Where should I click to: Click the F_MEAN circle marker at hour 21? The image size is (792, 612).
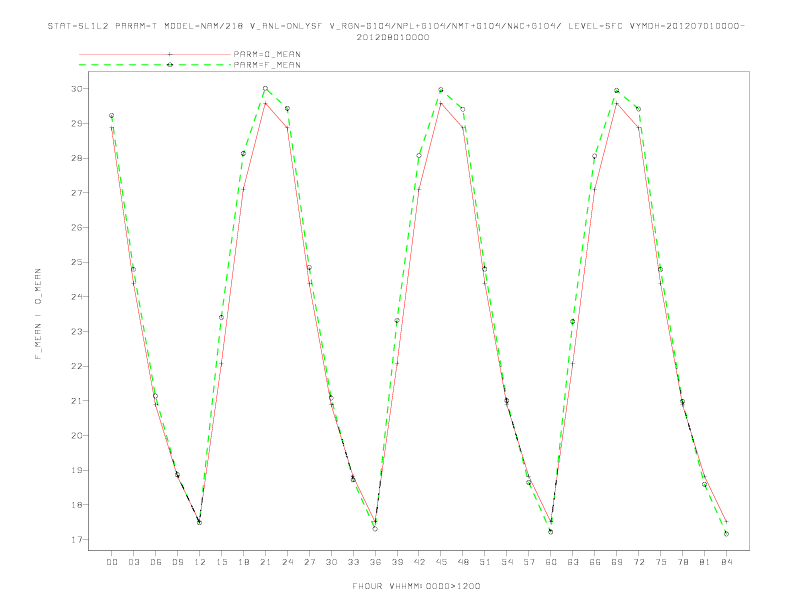point(265,88)
